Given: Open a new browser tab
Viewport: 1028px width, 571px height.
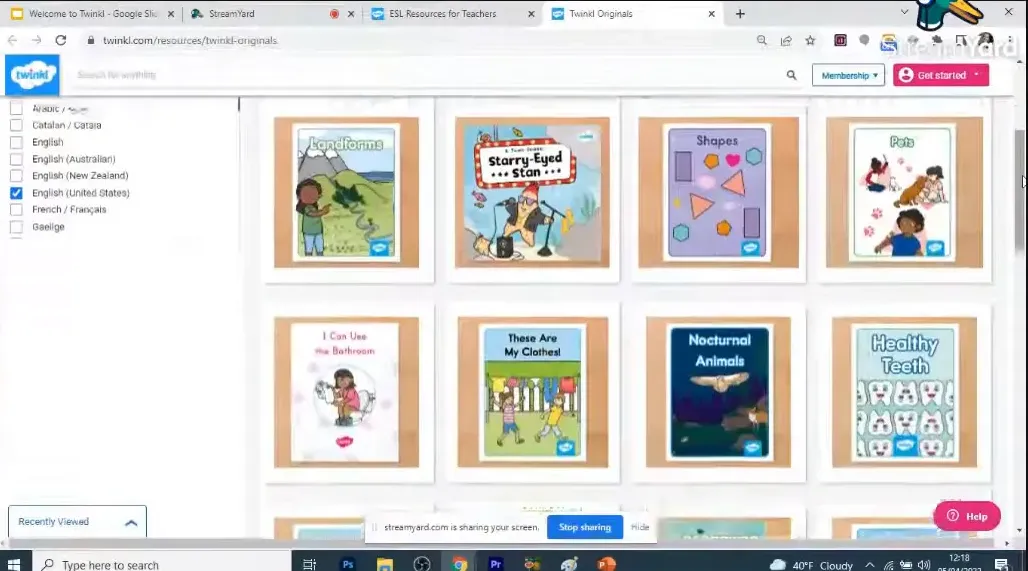Looking at the screenshot, I should (x=740, y=14).
